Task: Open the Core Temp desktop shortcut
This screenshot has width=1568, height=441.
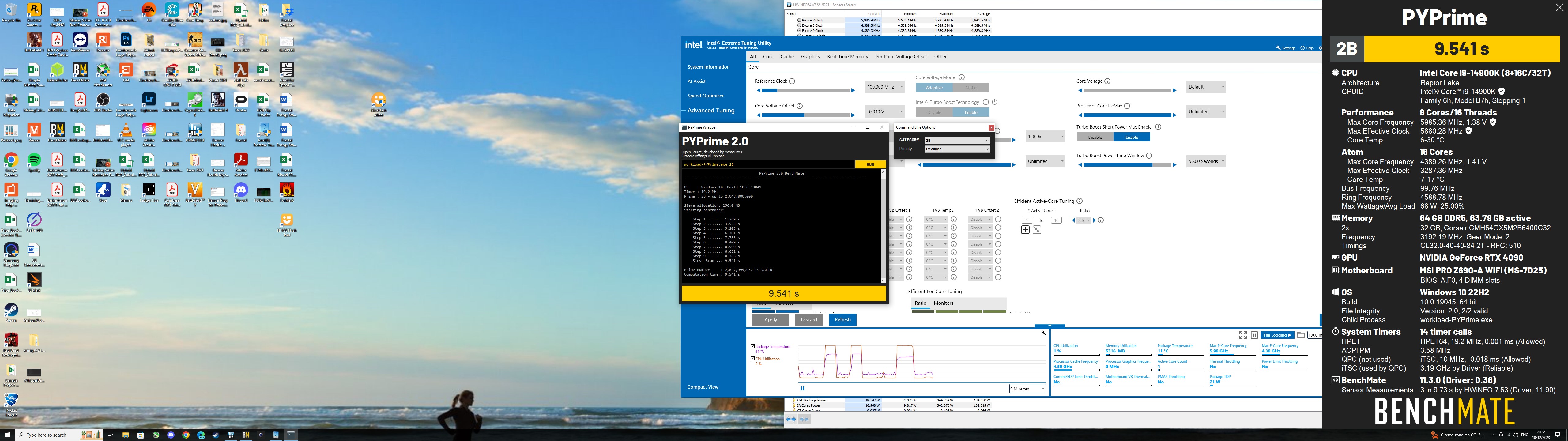Action: click(x=195, y=13)
